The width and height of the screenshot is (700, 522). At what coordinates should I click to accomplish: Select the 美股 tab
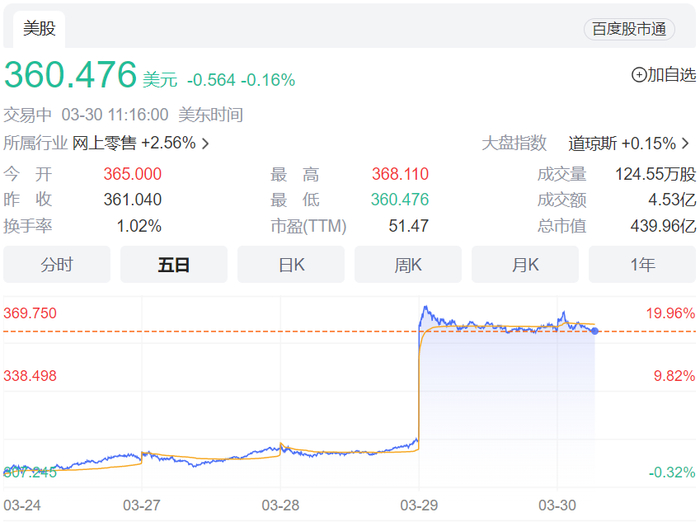click(x=40, y=29)
